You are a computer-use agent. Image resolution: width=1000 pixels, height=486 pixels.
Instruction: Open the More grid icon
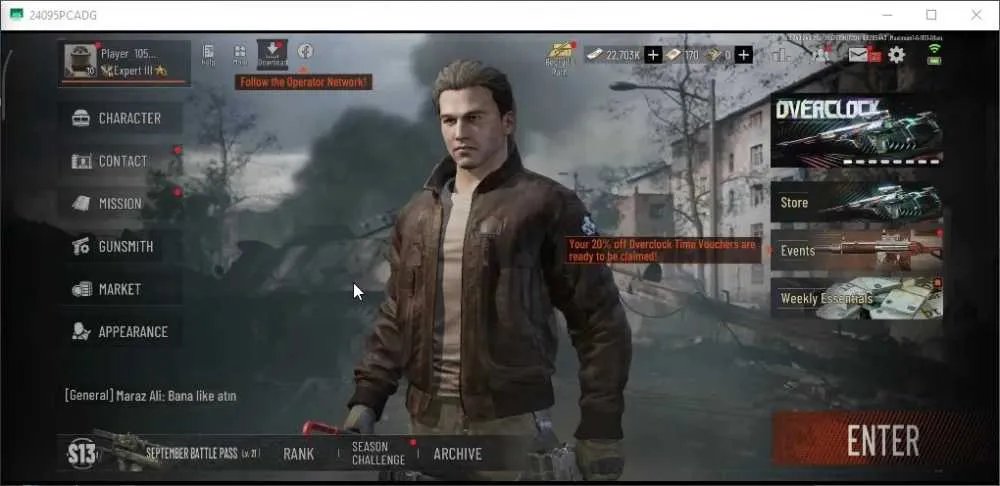click(240, 55)
